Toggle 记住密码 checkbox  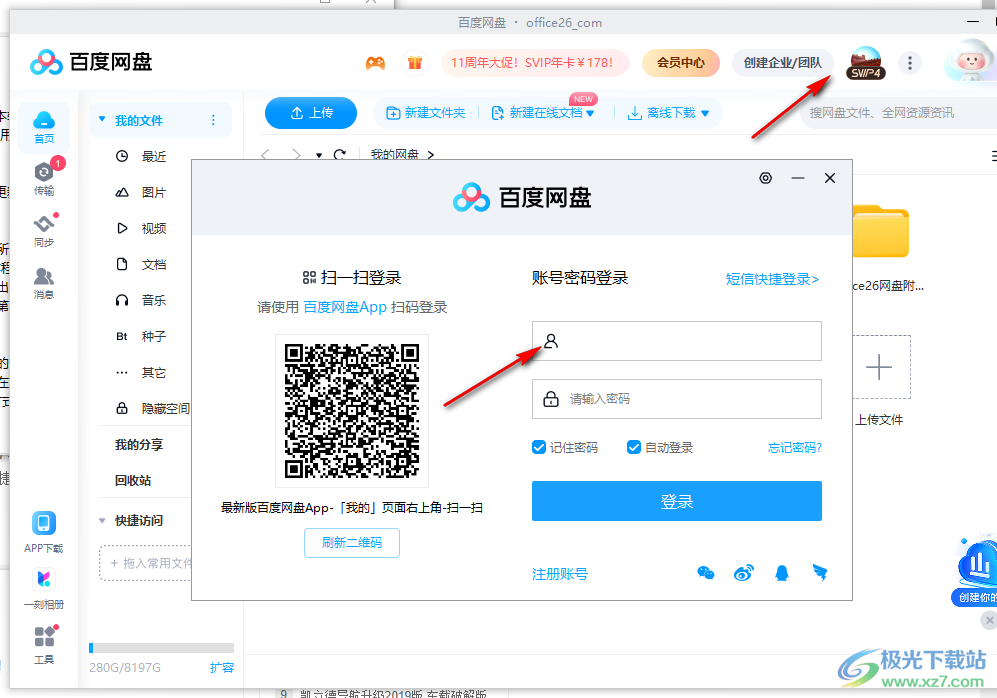point(539,447)
